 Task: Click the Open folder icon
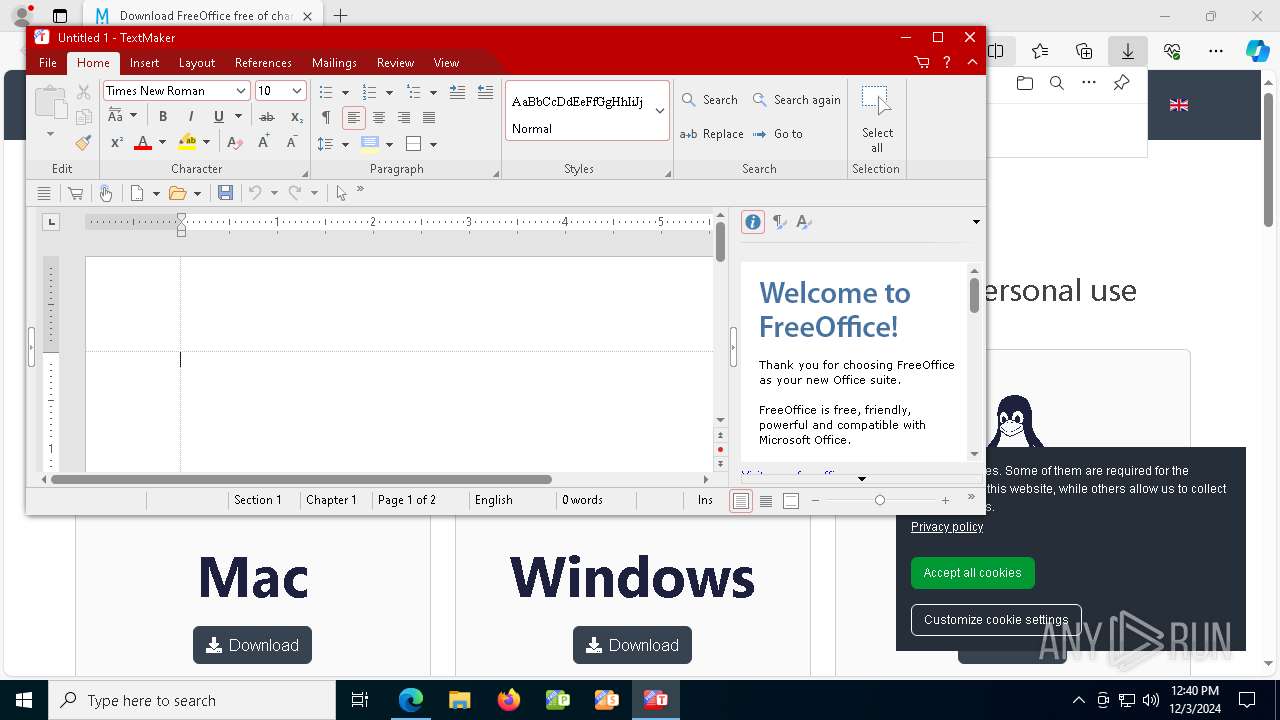coord(178,193)
